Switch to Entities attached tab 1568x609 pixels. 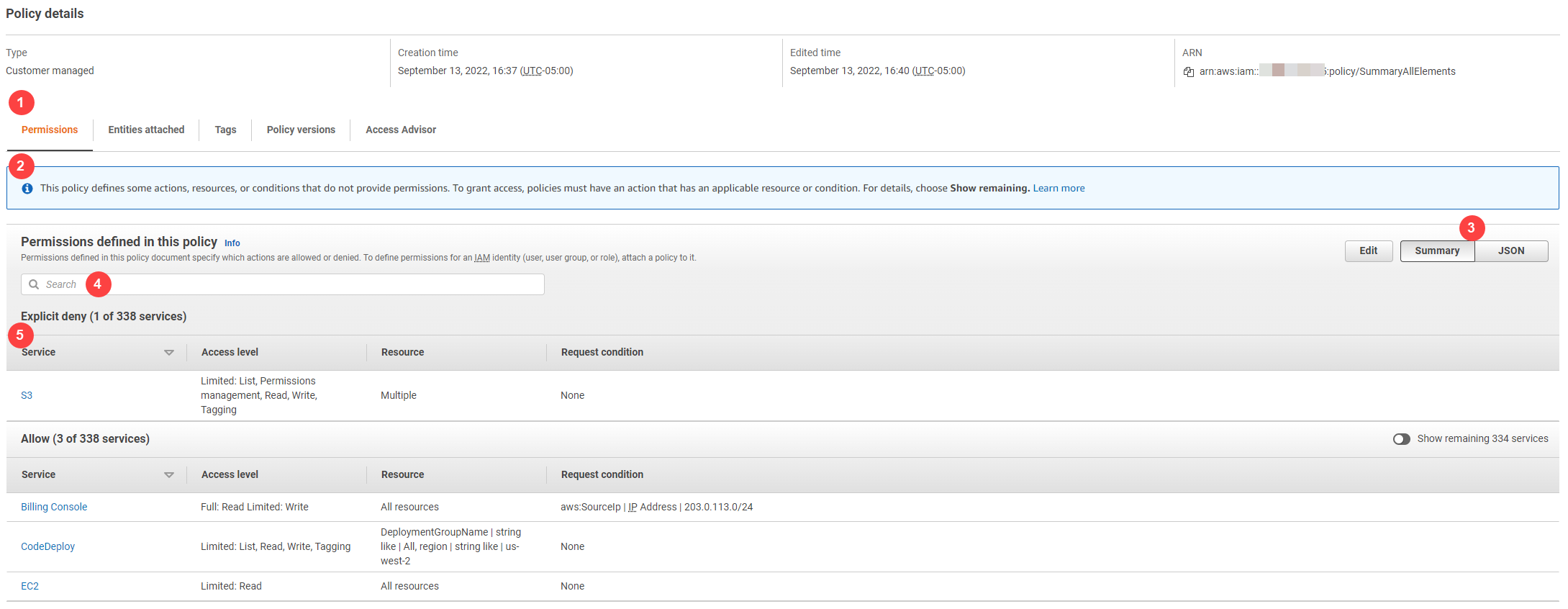pos(146,130)
